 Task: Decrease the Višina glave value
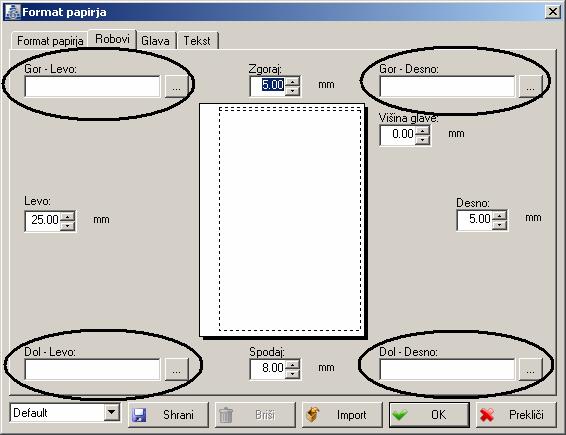pos(422,140)
